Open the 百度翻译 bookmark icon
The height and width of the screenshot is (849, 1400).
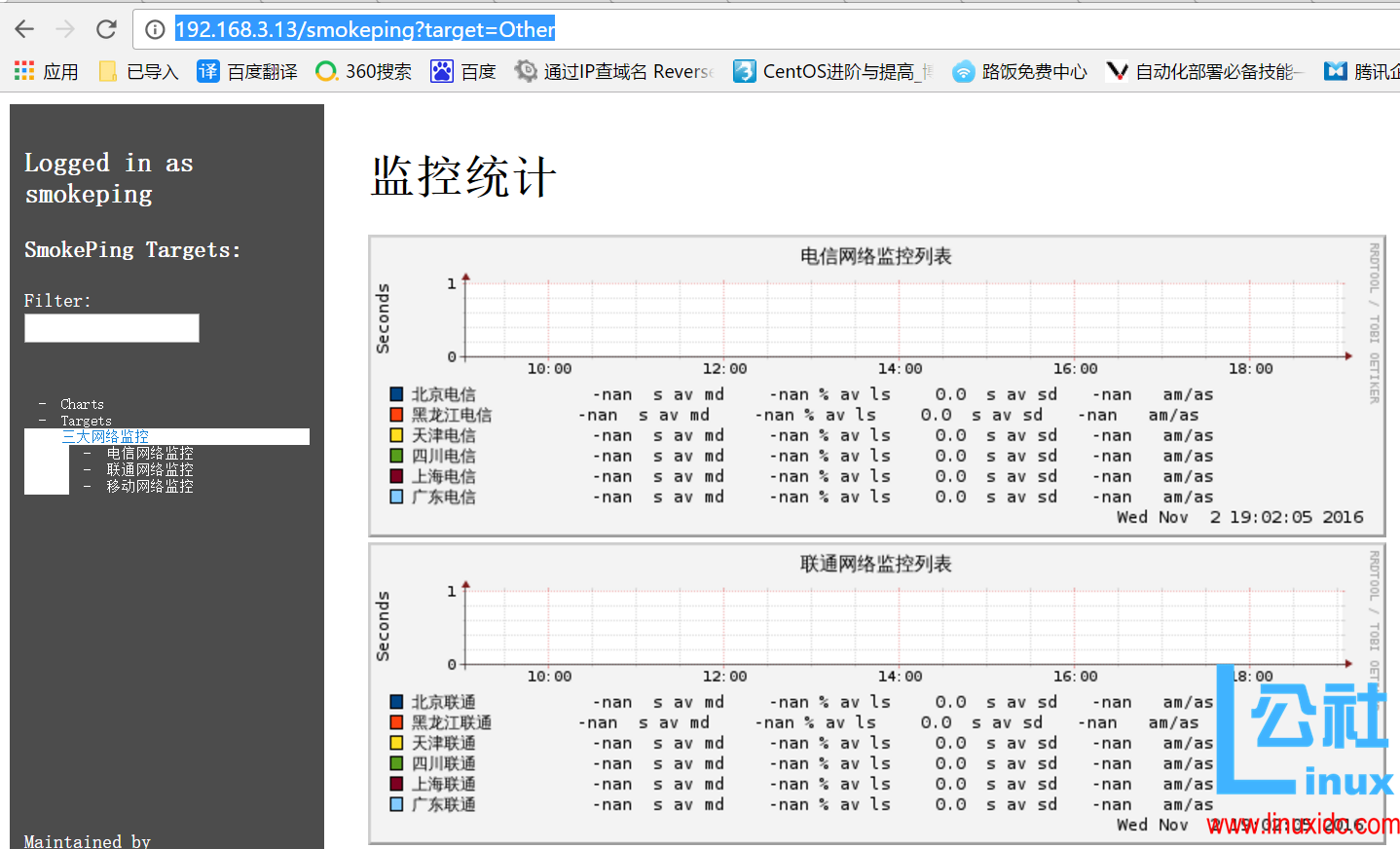tap(207, 70)
